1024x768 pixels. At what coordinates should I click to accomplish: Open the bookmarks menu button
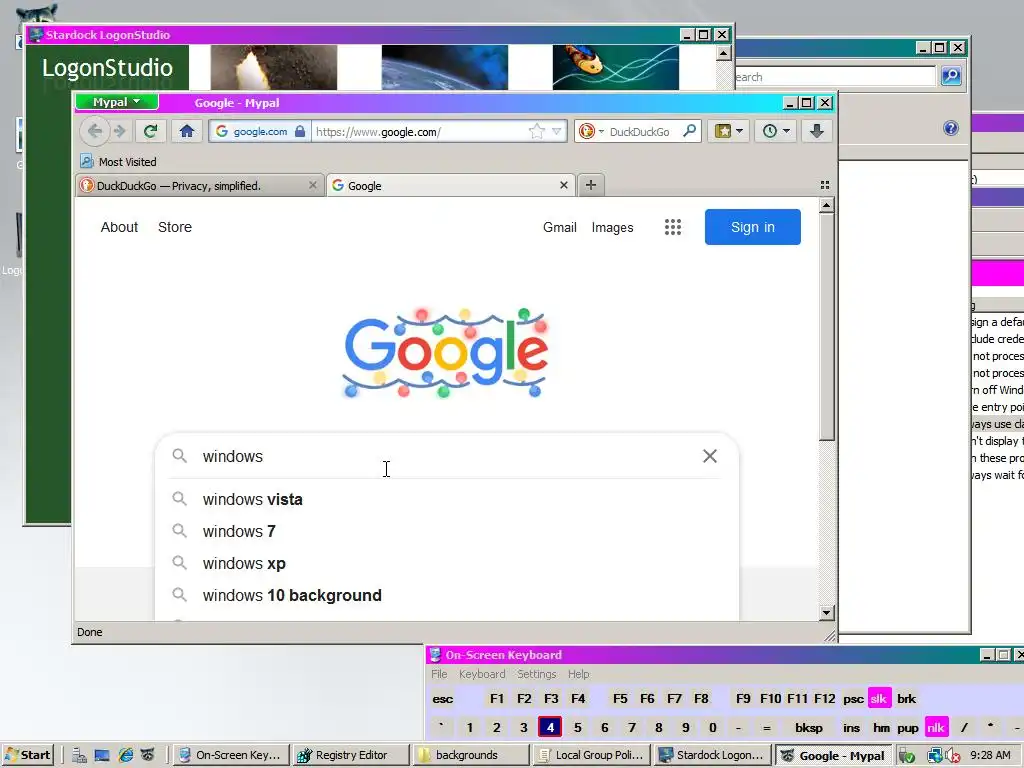(728, 131)
